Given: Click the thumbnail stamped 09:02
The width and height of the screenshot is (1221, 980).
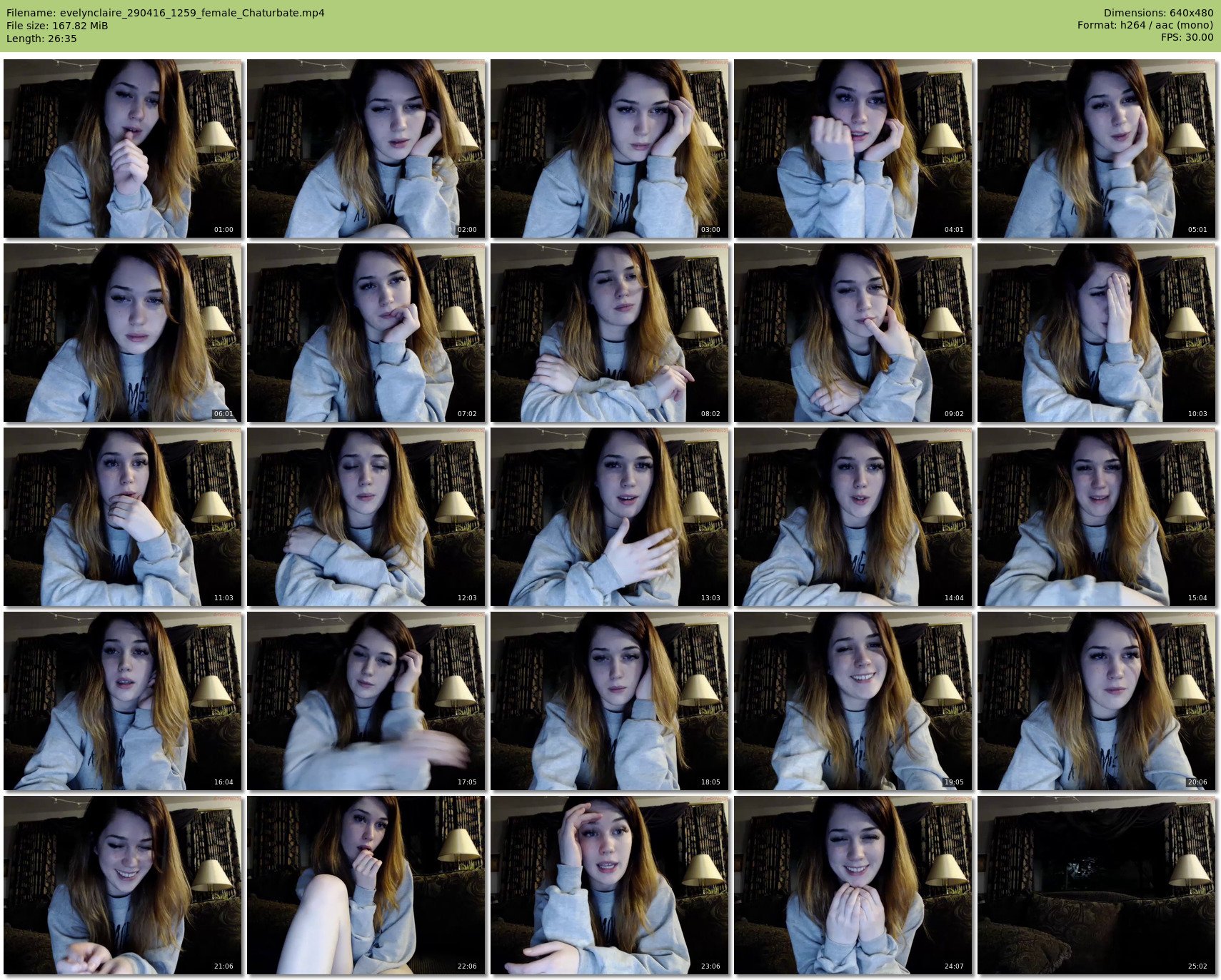Looking at the screenshot, I should pyautogui.click(x=853, y=333).
